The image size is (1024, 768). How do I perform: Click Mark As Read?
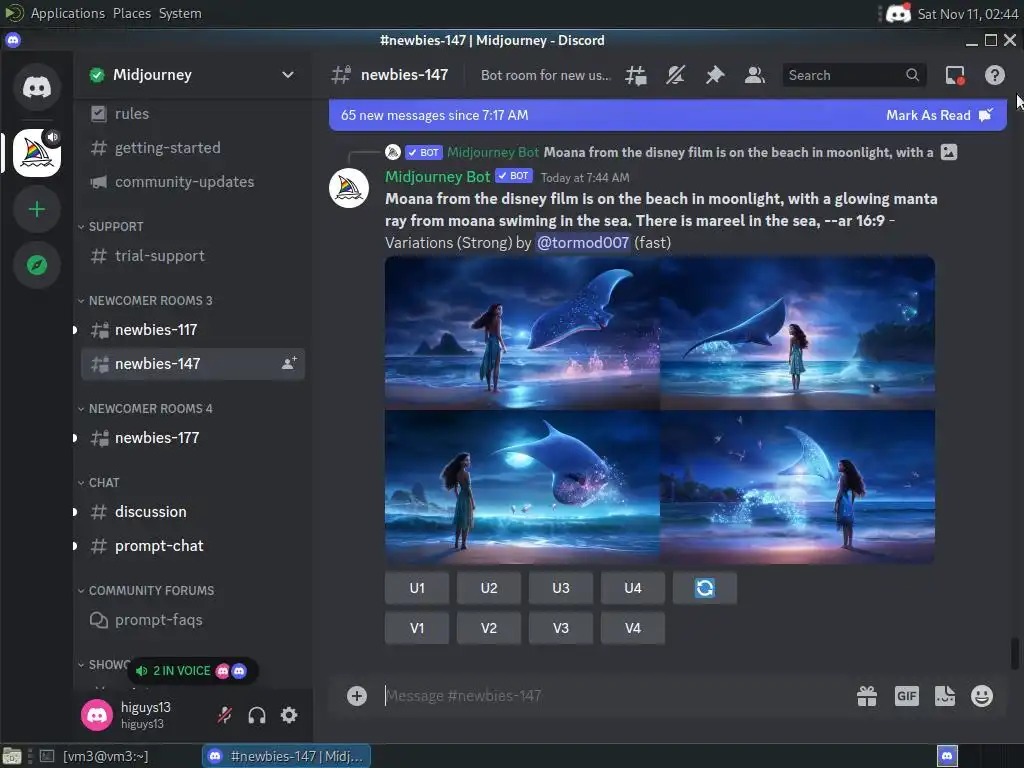point(939,116)
